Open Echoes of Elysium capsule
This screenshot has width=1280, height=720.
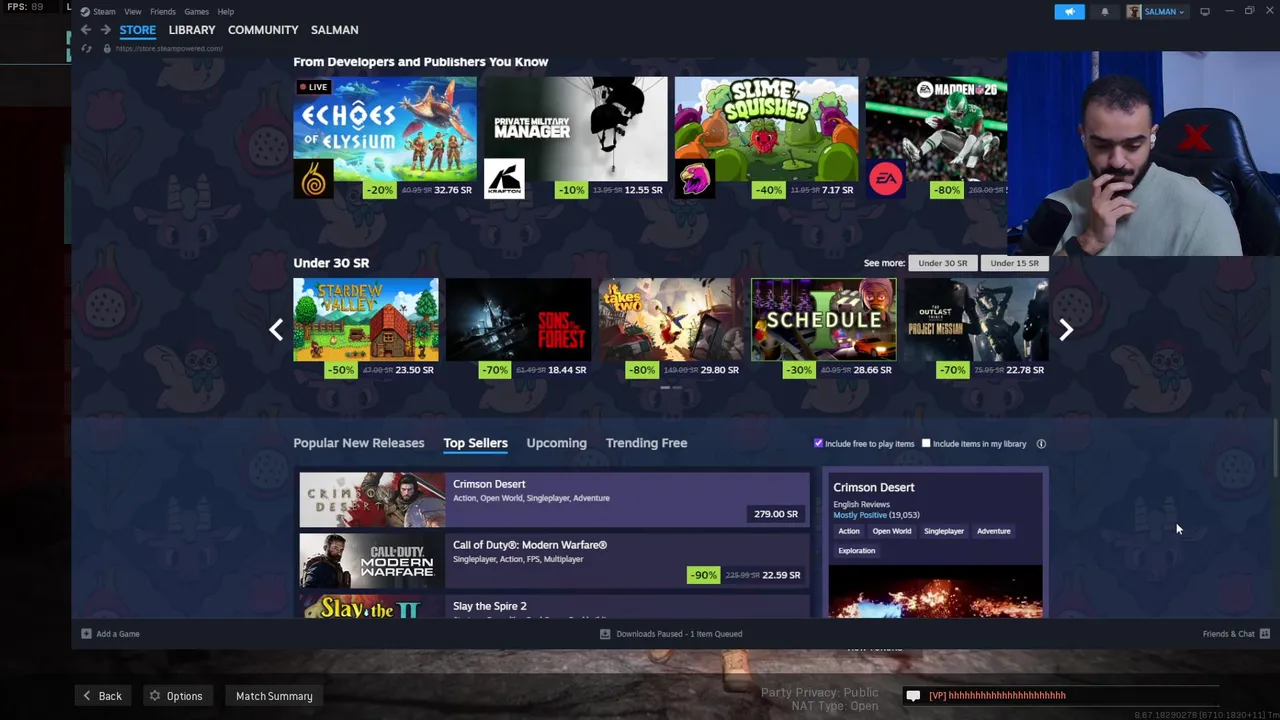(385, 129)
